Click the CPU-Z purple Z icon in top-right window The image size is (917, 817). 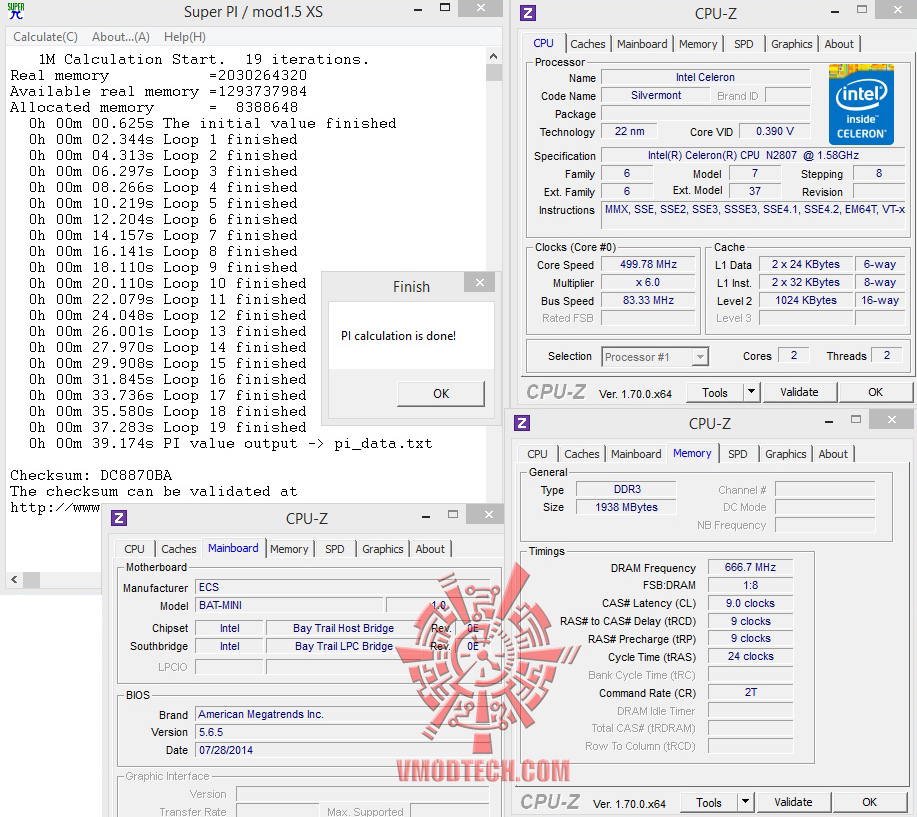click(528, 13)
